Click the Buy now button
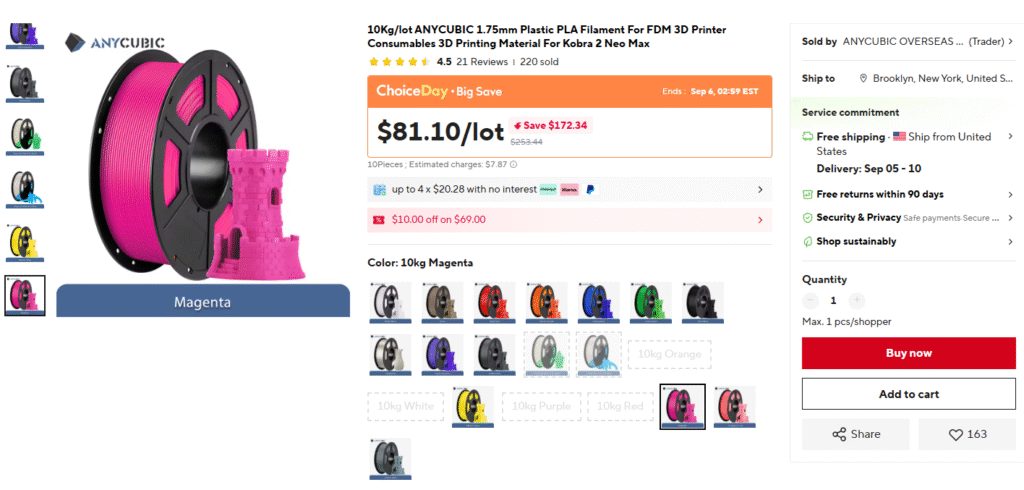1024x490 pixels. pyautogui.click(x=908, y=353)
